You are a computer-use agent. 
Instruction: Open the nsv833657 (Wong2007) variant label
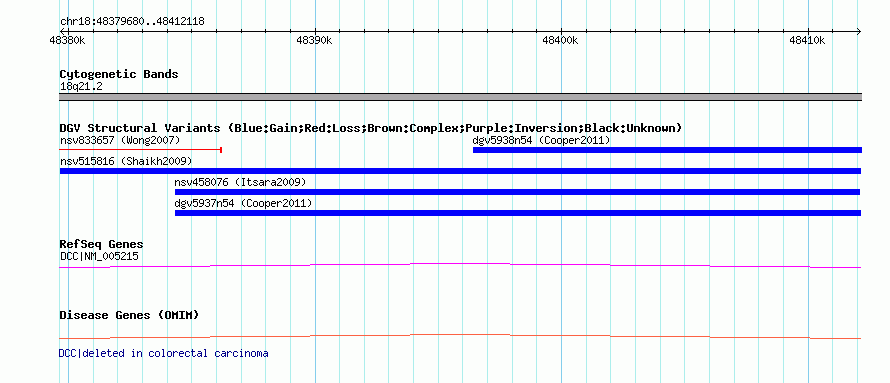[x=120, y=140]
